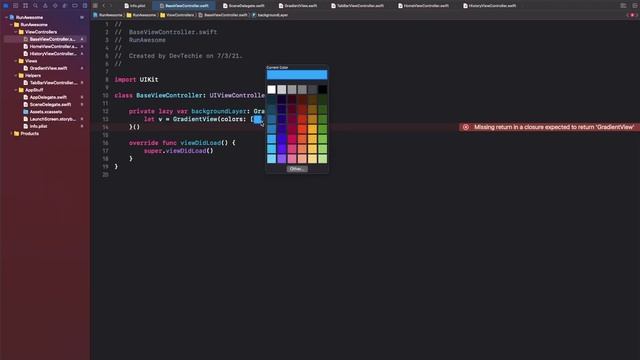Viewport: 640px width, 360px height.
Task: Pick the bottom-row light purple swatch
Action: (282, 158)
